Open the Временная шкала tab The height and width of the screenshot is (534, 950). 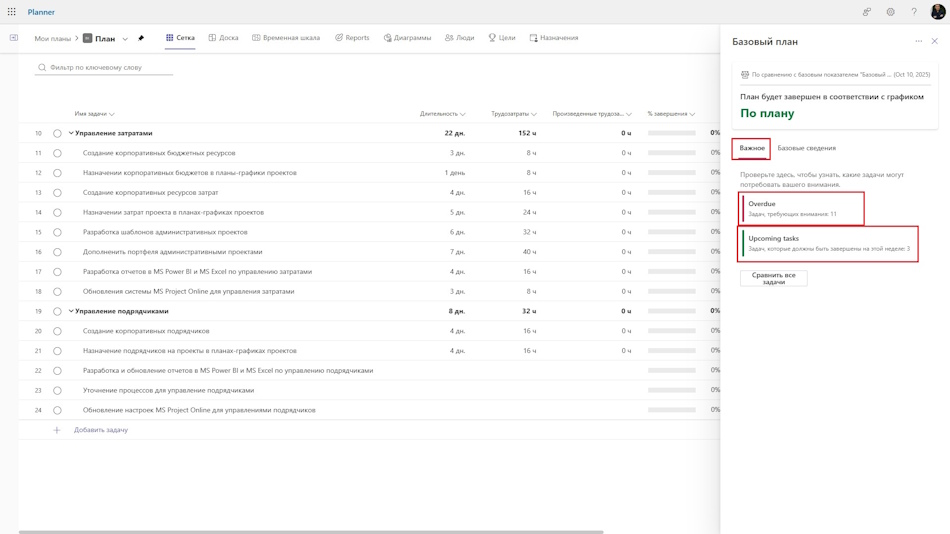[x=286, y=38]
